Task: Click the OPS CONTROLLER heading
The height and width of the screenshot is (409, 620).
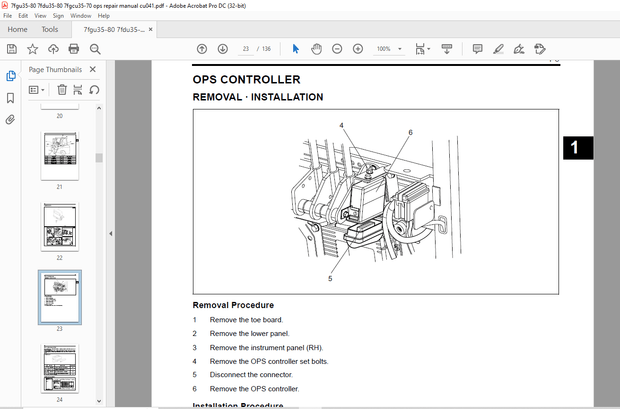Action: tap(246, 80)
